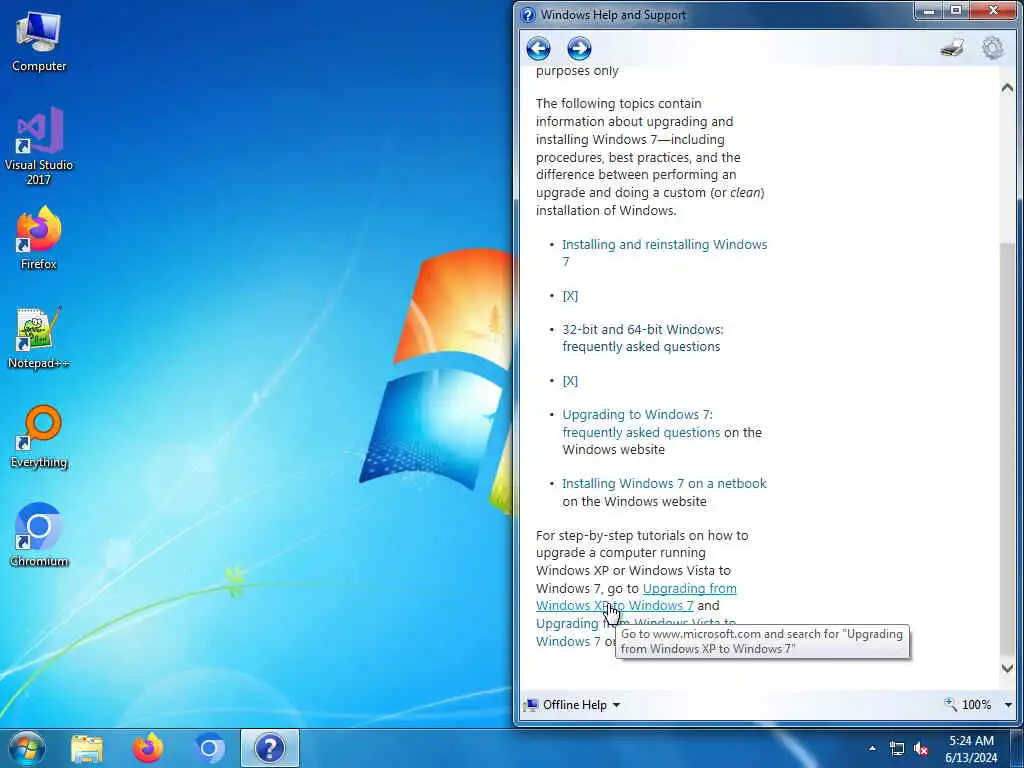Click the zoom magnifier icon at 100%

pos(950,704)
